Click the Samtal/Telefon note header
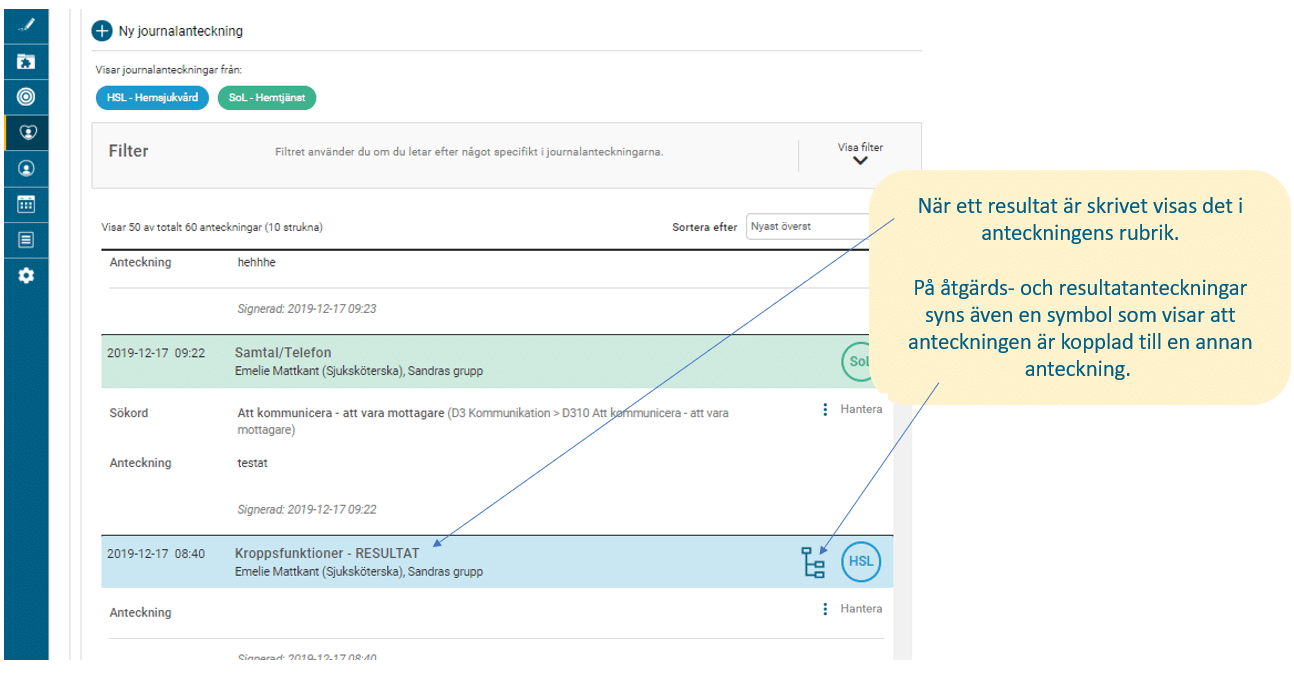The width and height of the screenshot is (1294, 676). click(x=283, y=353)
